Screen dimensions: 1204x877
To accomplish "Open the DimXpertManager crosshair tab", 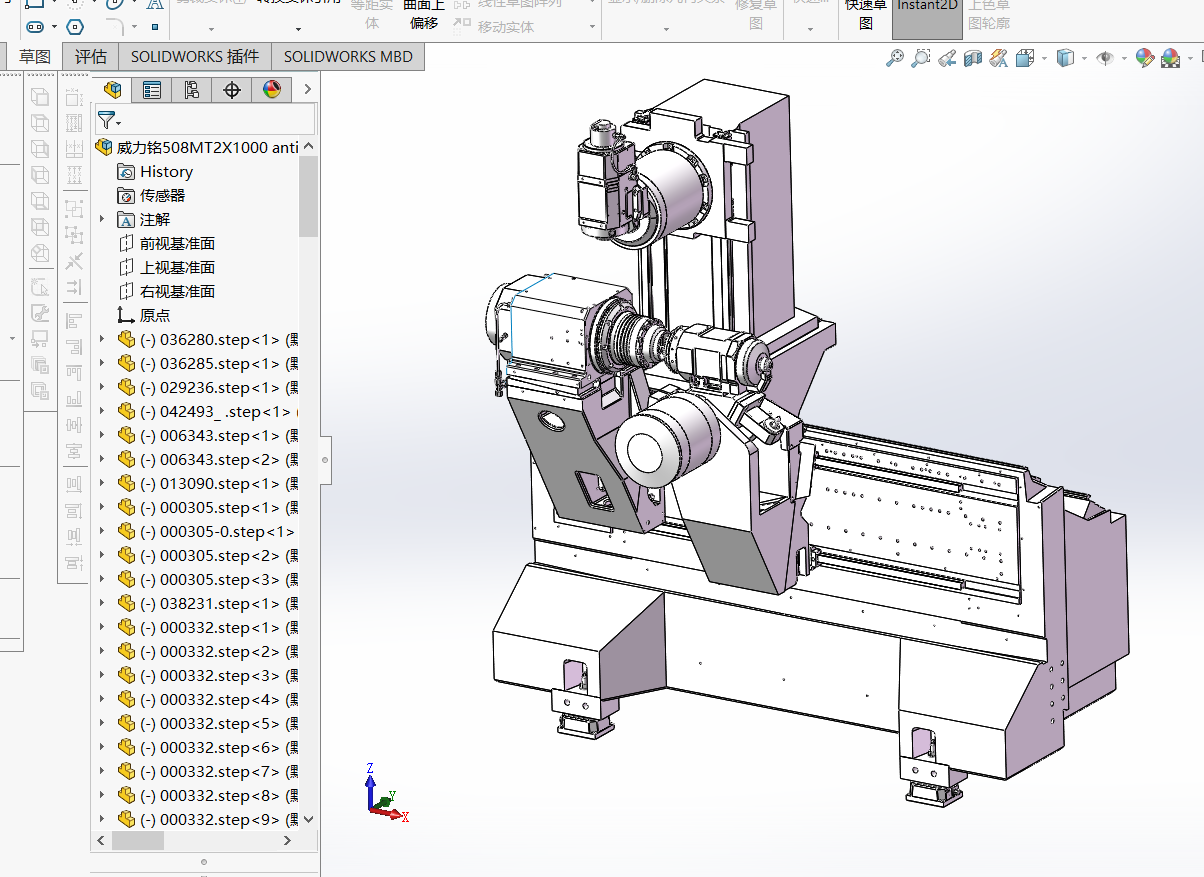I will [232, 90].
